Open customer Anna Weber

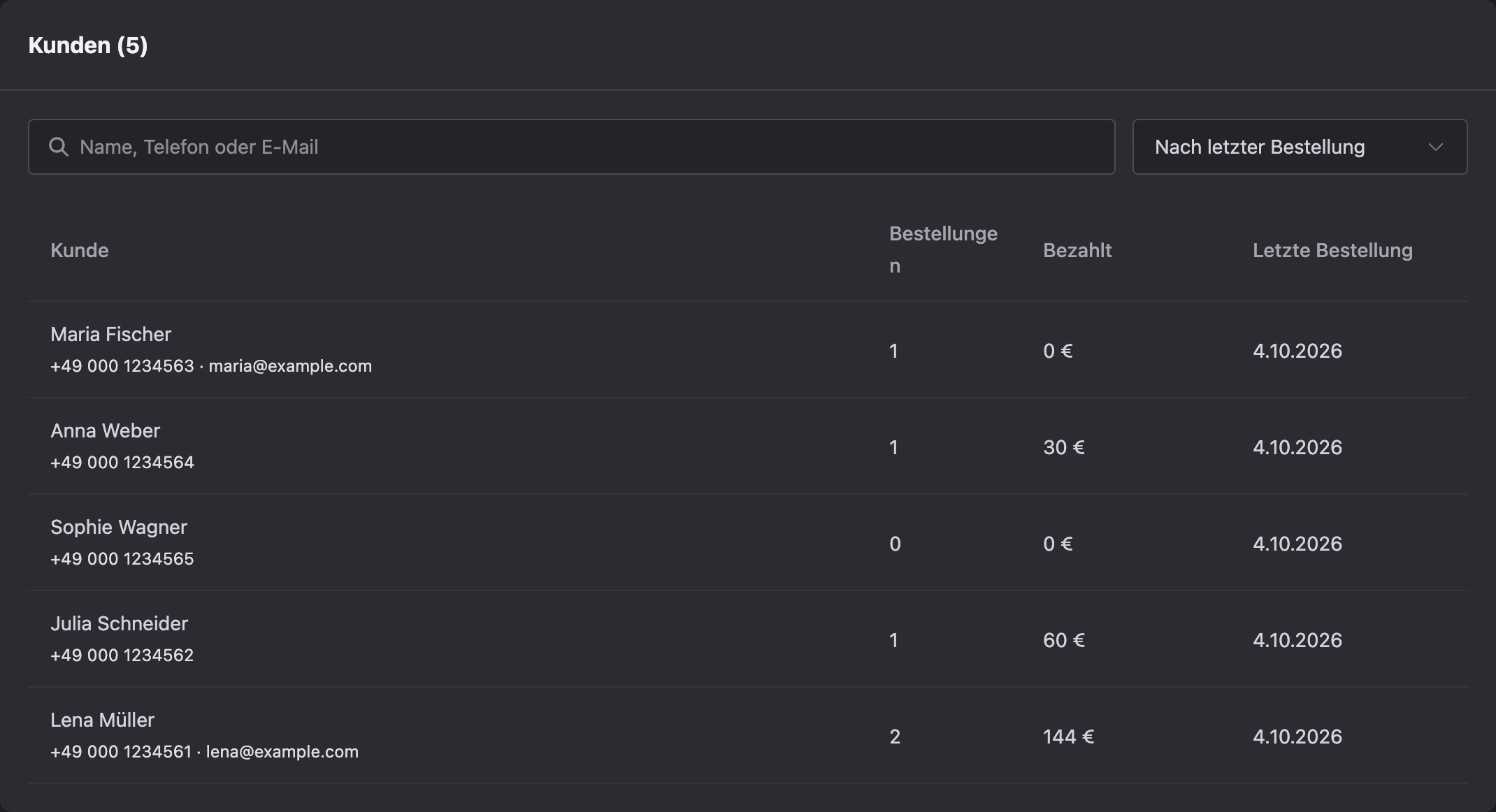(x=747, y=446)
